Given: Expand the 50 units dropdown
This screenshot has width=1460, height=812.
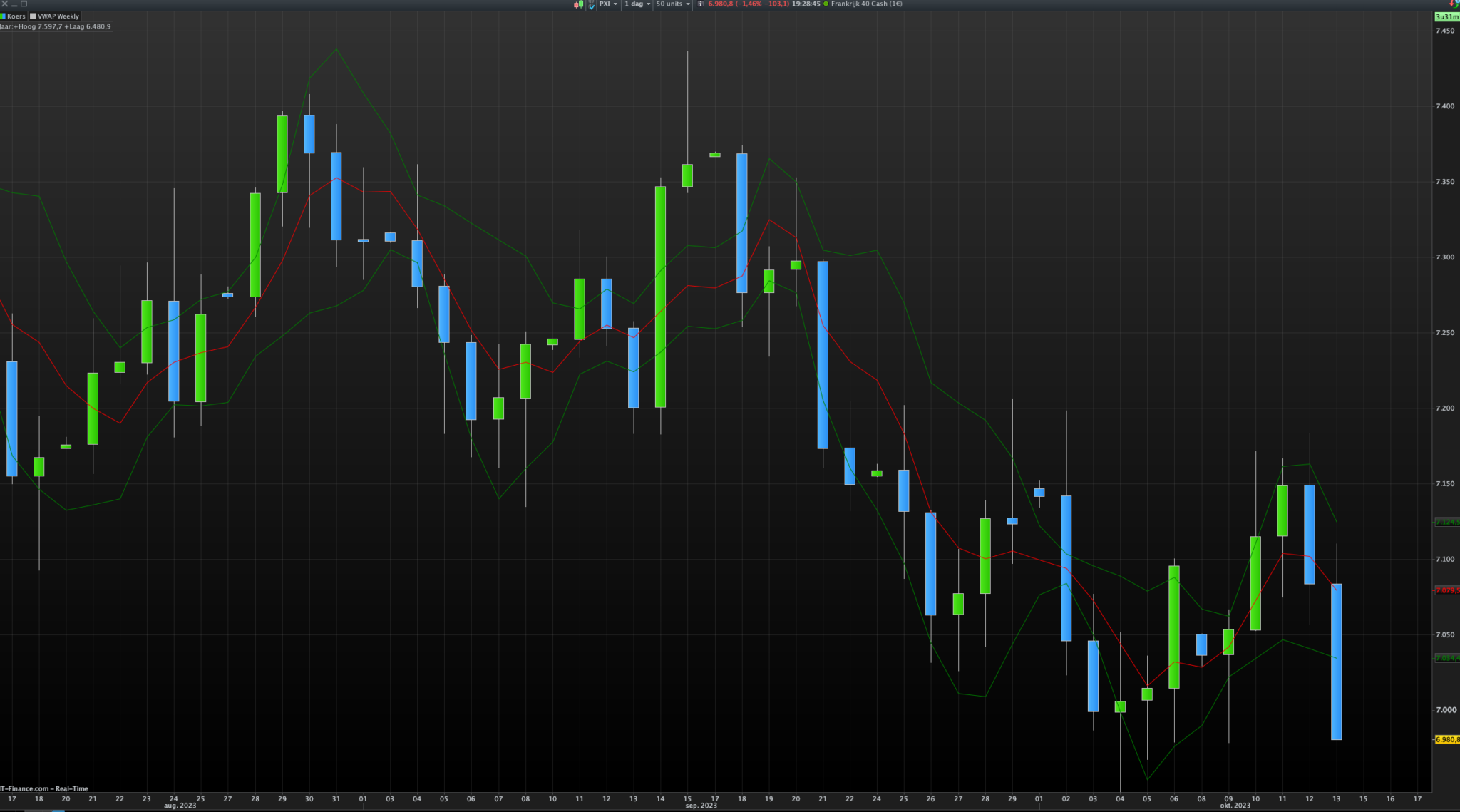Looking at the screenshot, I should [673, 4].
